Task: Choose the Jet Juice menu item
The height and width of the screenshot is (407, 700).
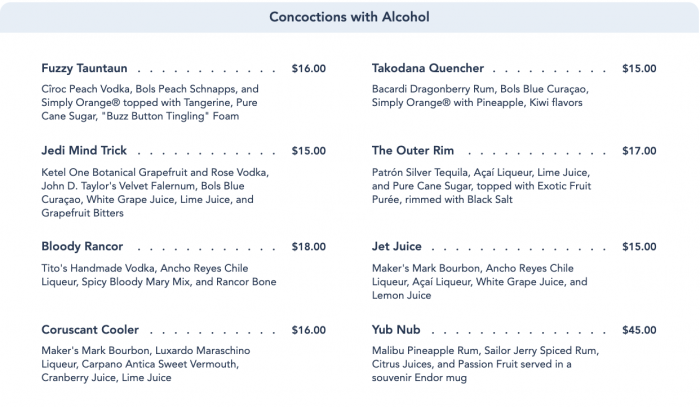Action: pyautogui.click(x=396, y=246)
